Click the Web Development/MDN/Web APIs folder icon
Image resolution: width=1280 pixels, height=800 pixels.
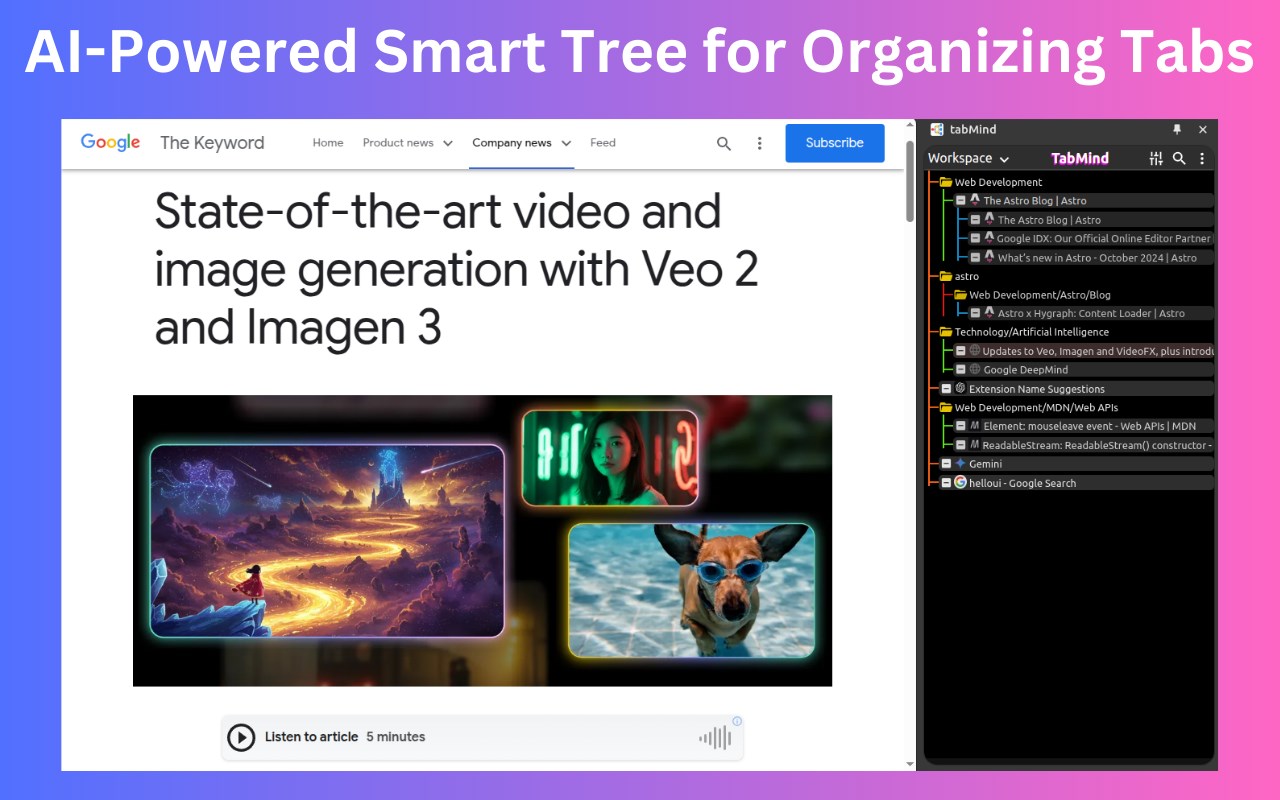[x=946, y=408]
